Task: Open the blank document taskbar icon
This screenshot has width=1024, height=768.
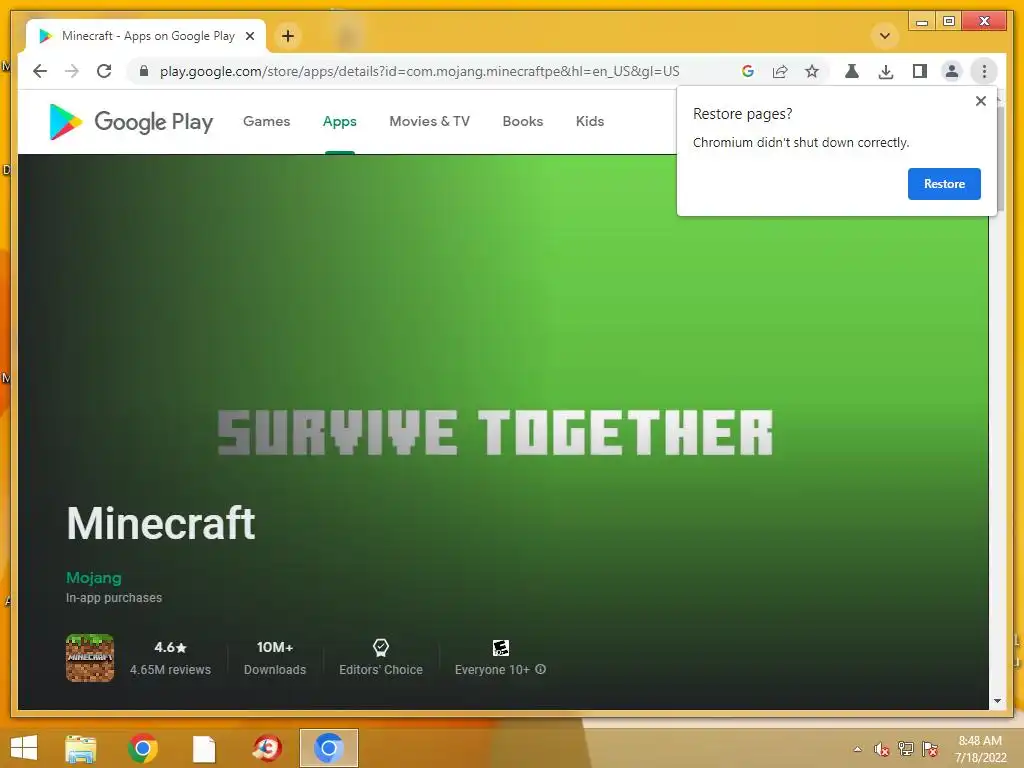Action: [x=204, y=748]
